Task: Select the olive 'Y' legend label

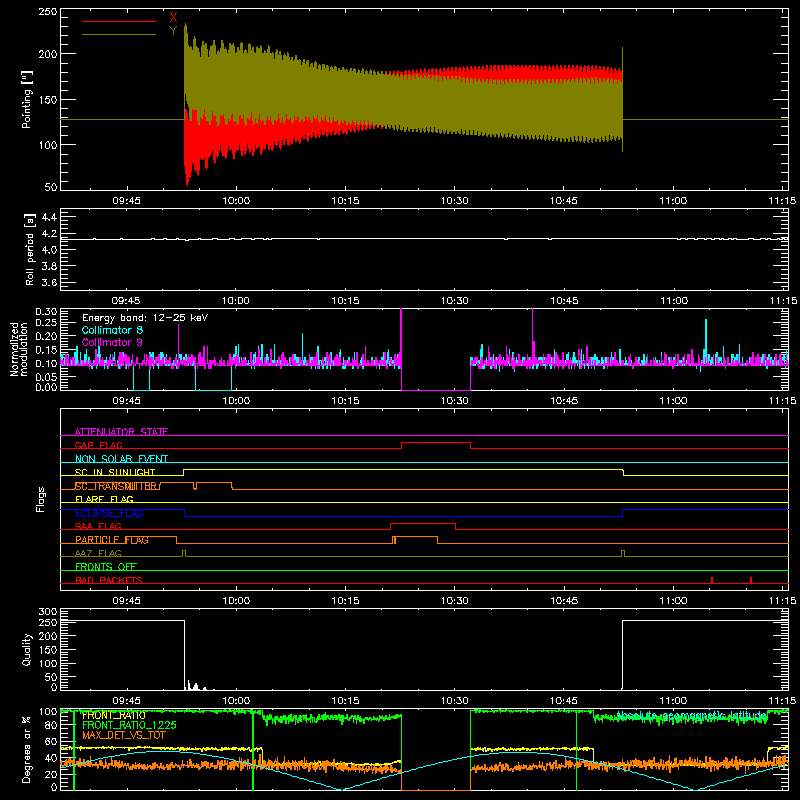Action: pos(173,31)
